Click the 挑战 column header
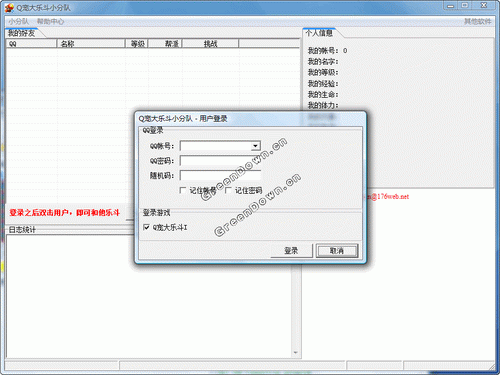500x375 pixels. point(210,44)
